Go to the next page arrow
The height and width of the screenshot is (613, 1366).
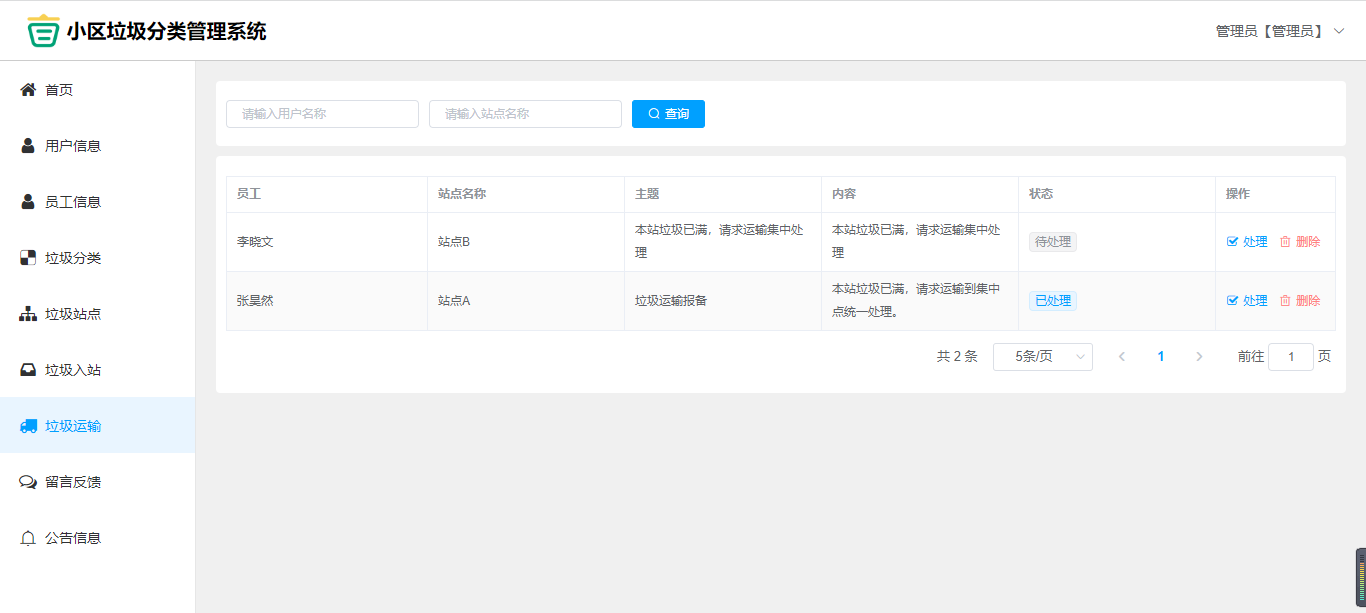tap(1199, 357)
